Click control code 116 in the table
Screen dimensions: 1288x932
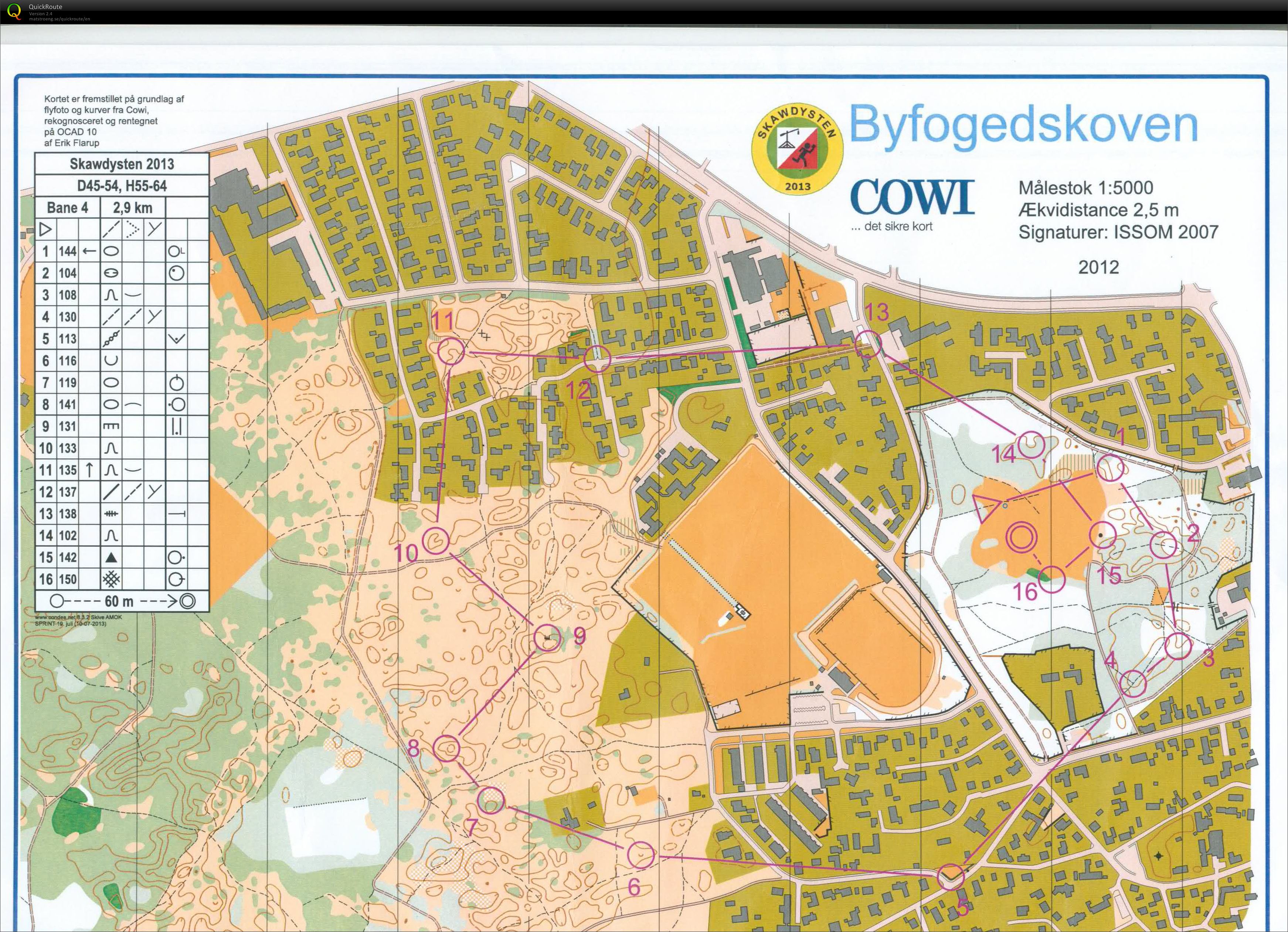point(68,361)
